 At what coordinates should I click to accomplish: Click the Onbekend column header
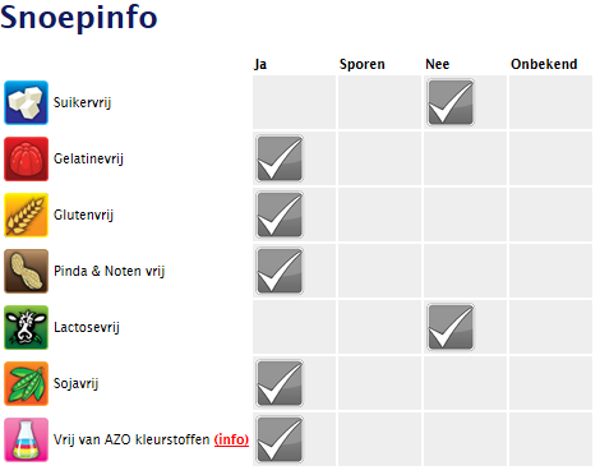point(543,64)
